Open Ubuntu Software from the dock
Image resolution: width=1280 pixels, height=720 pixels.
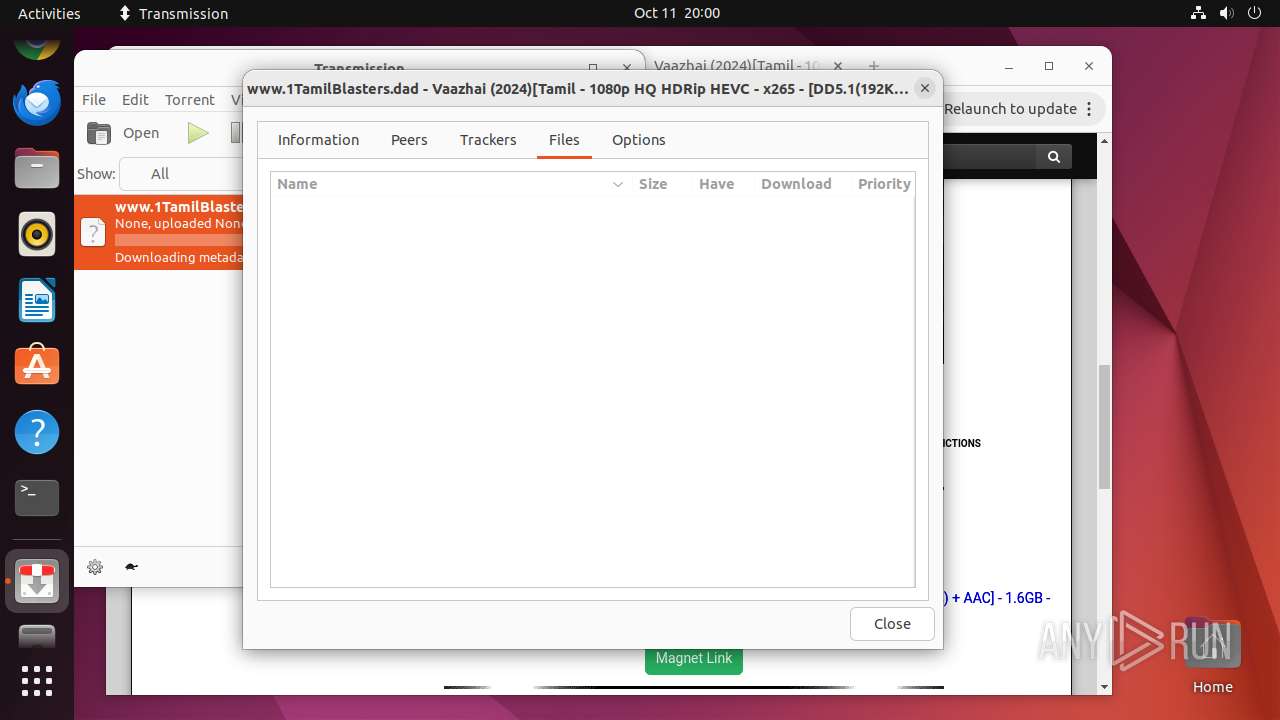37,366
